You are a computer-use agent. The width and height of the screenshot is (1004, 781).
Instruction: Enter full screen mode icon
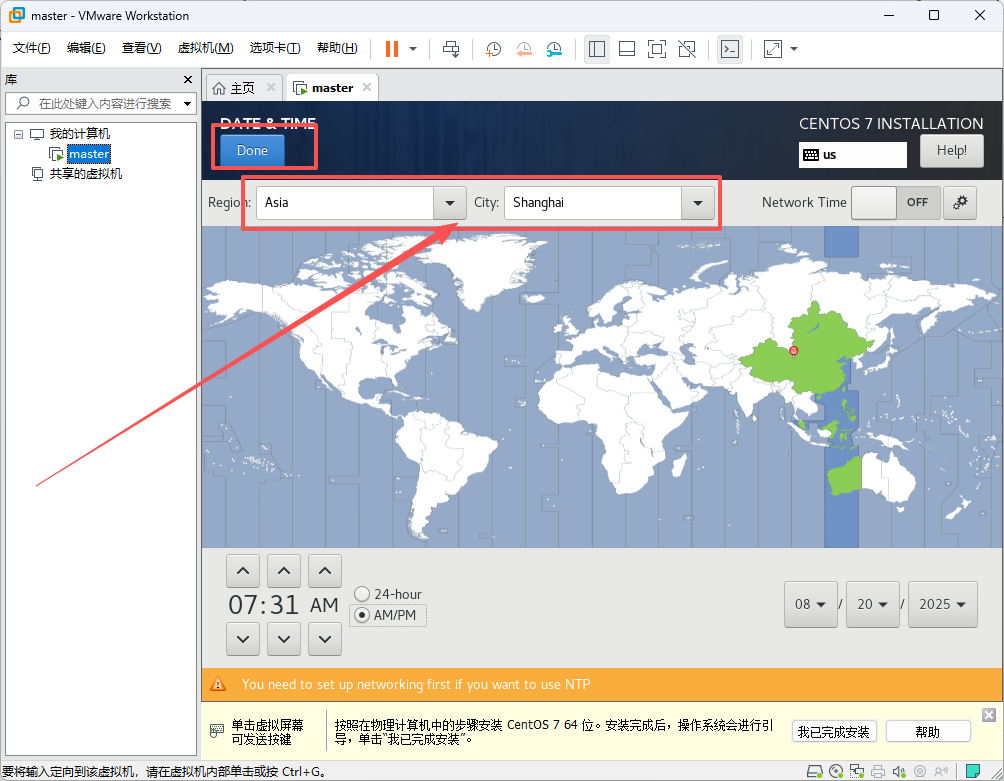(x=657, y=49)
